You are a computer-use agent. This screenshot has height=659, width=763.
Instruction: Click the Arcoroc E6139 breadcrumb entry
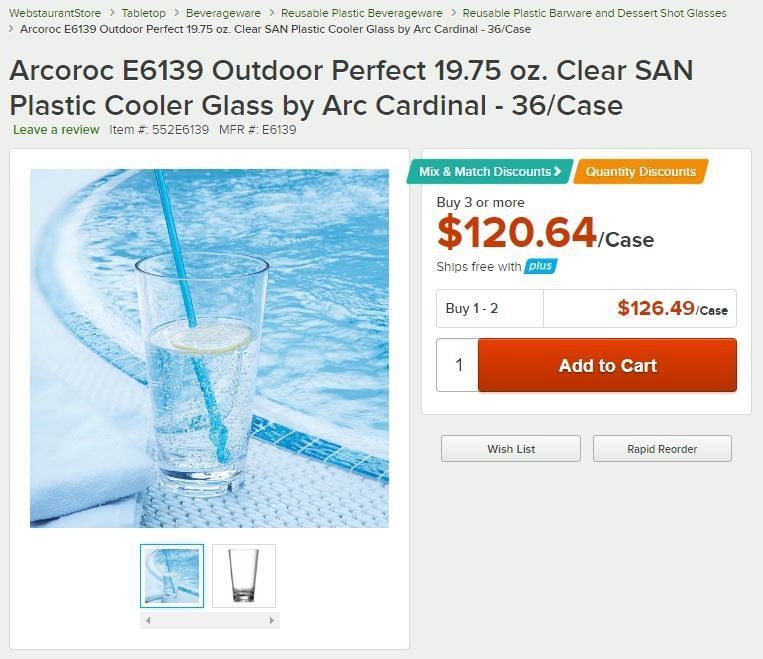point(275,29)
